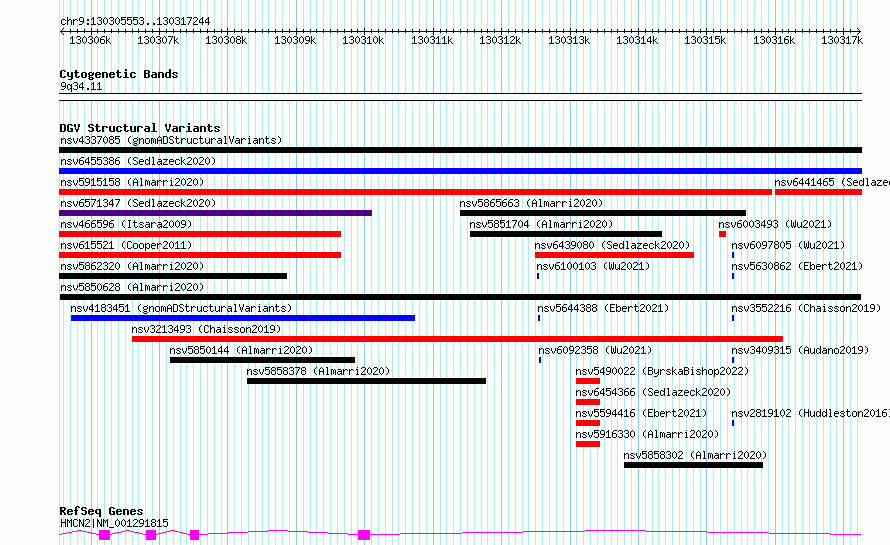Open the nsv6003493 (Wu2021) label
The image size is (890, 545).
click(x=775, y=224)
